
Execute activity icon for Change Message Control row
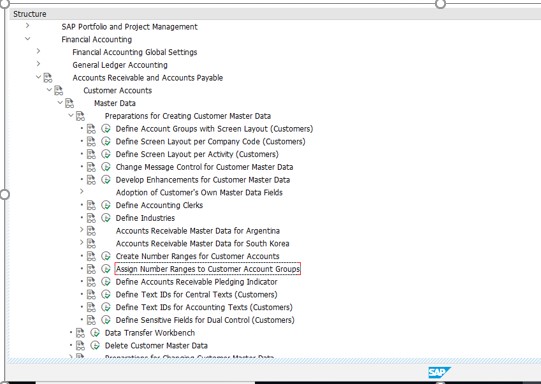coord(106,167)
